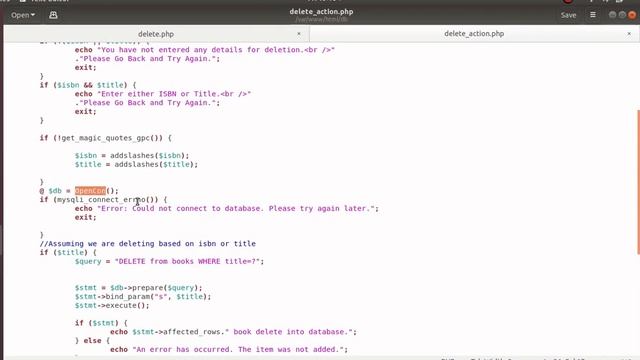The height and width of the screenshot is (360, 640).
Task: Click the 'if ($title) {' line
Action: pyautogui.click(x=68, y=253)
